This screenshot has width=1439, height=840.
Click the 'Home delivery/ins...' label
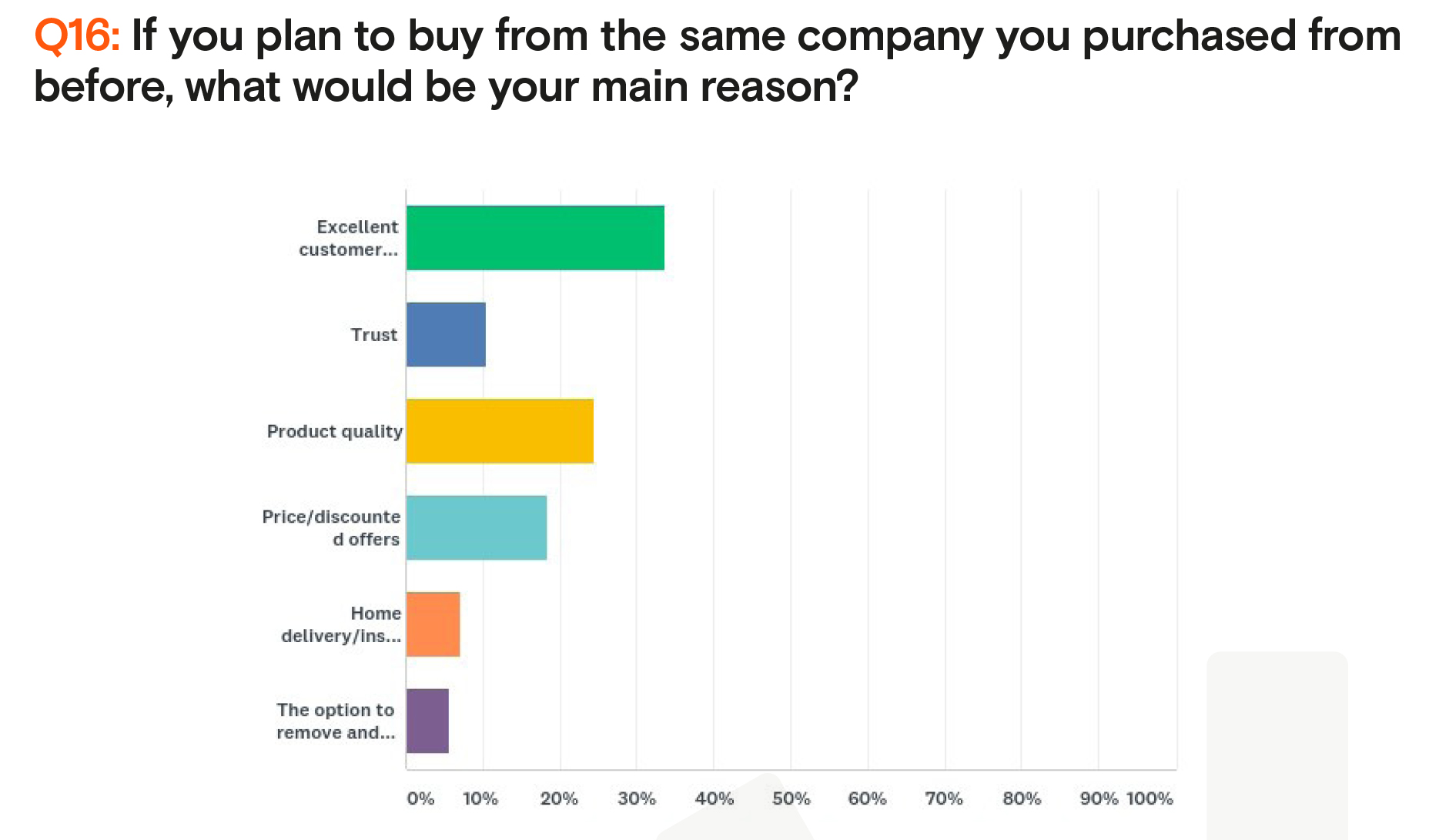point(341,624)
